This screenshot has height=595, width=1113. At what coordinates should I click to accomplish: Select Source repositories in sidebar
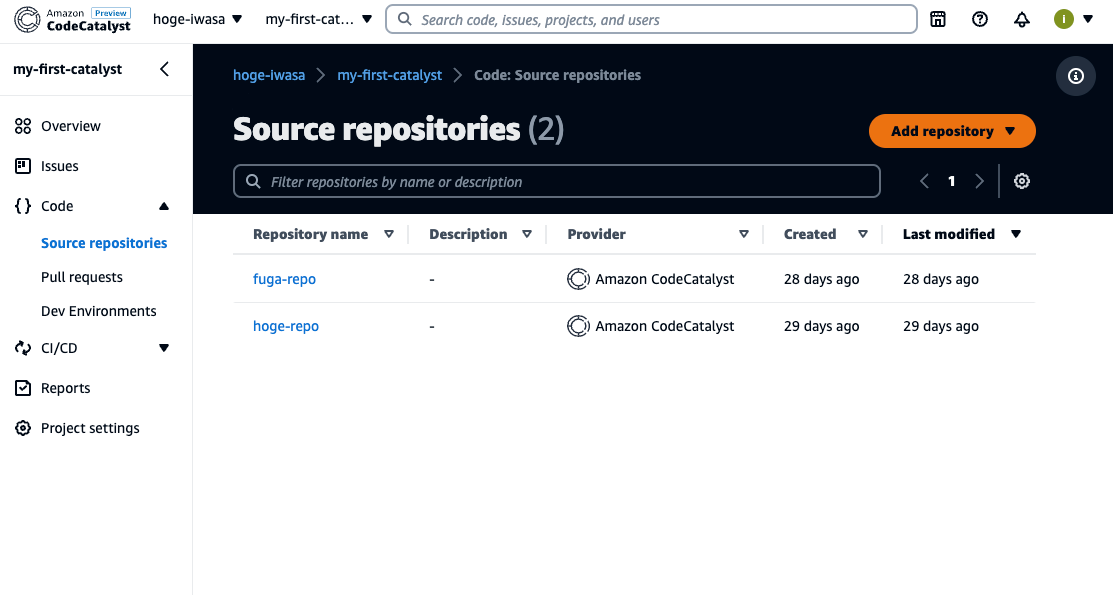click(104, 243)
